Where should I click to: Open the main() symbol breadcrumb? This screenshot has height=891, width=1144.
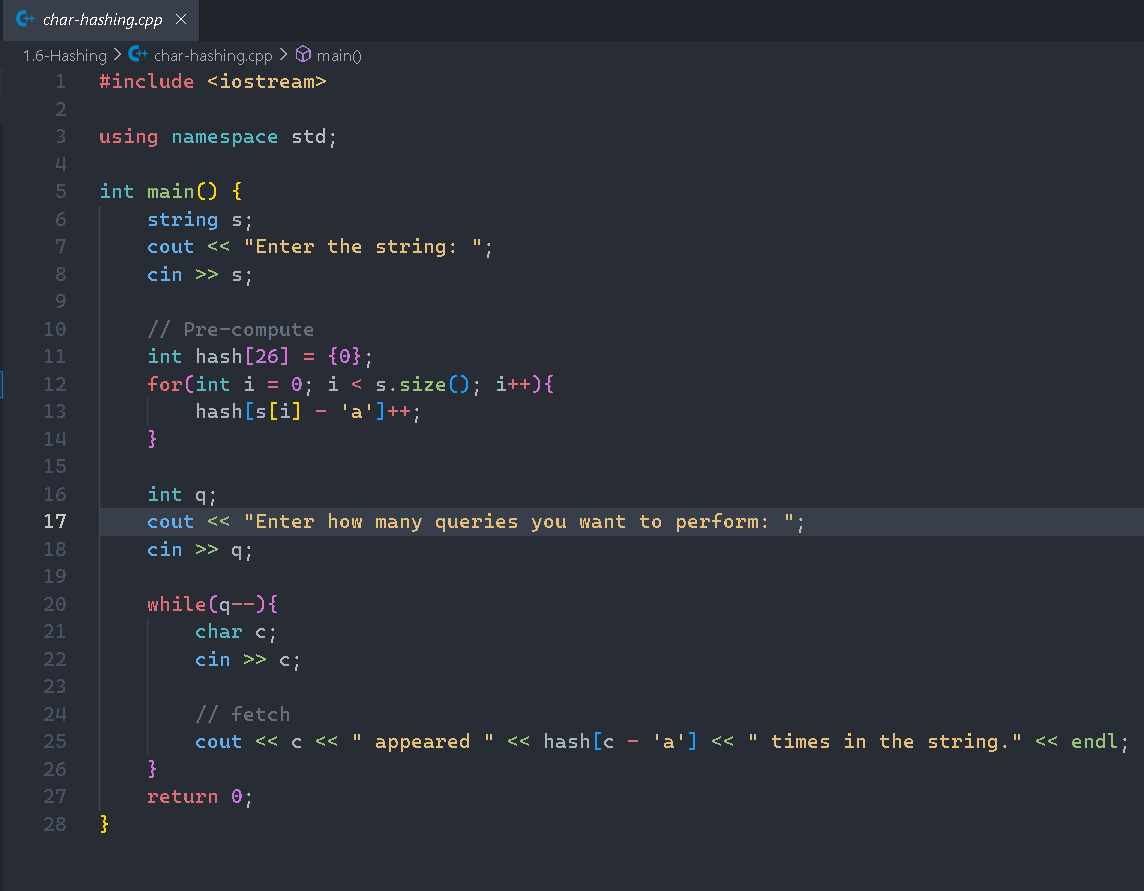339,55
